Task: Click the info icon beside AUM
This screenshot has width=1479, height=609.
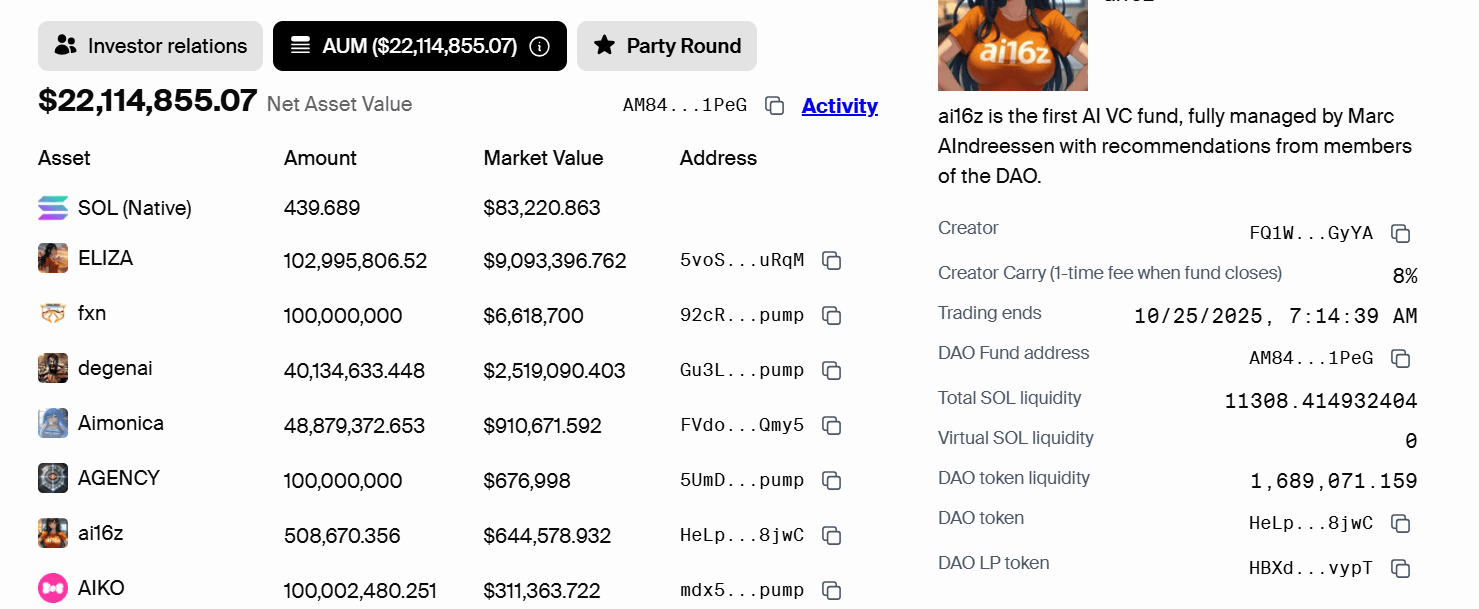Action: tap(540, 46)
